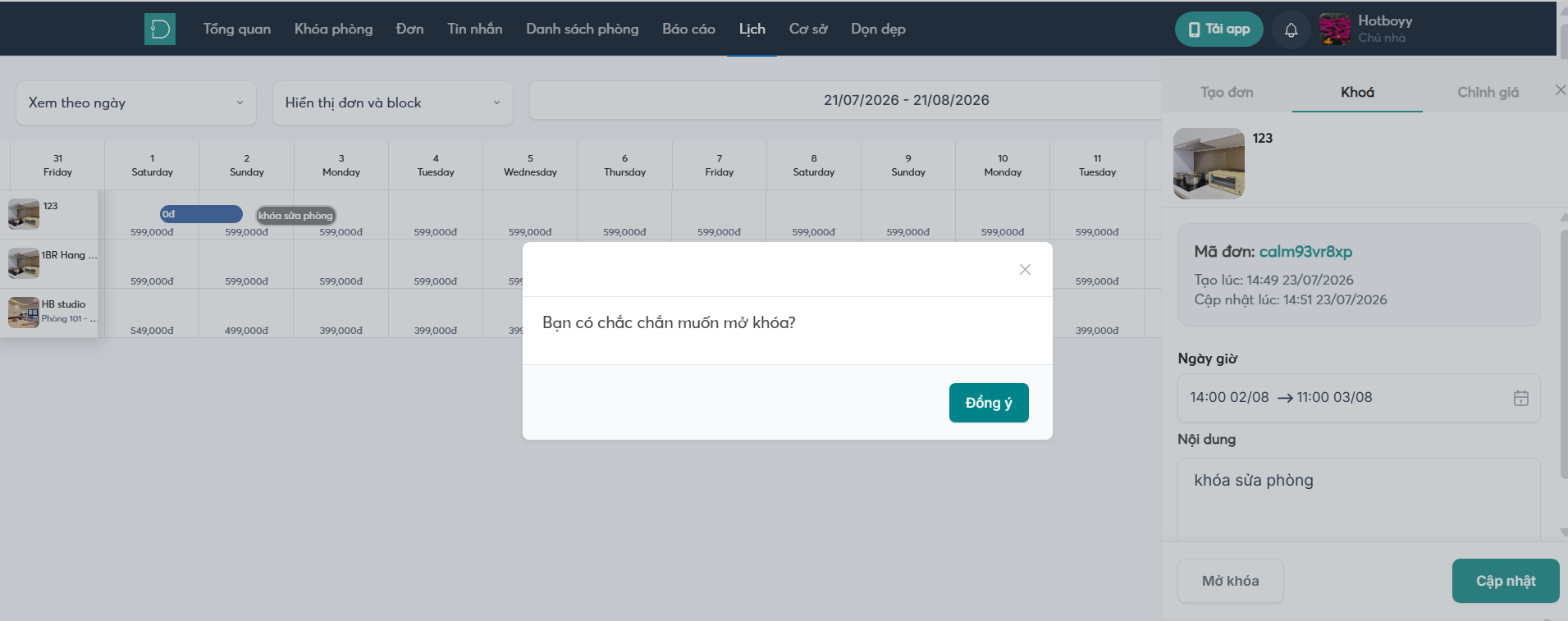The image size is (1568, 621).
Task: Click the 11 Tuesday column header
Action: pos(1097,165)
